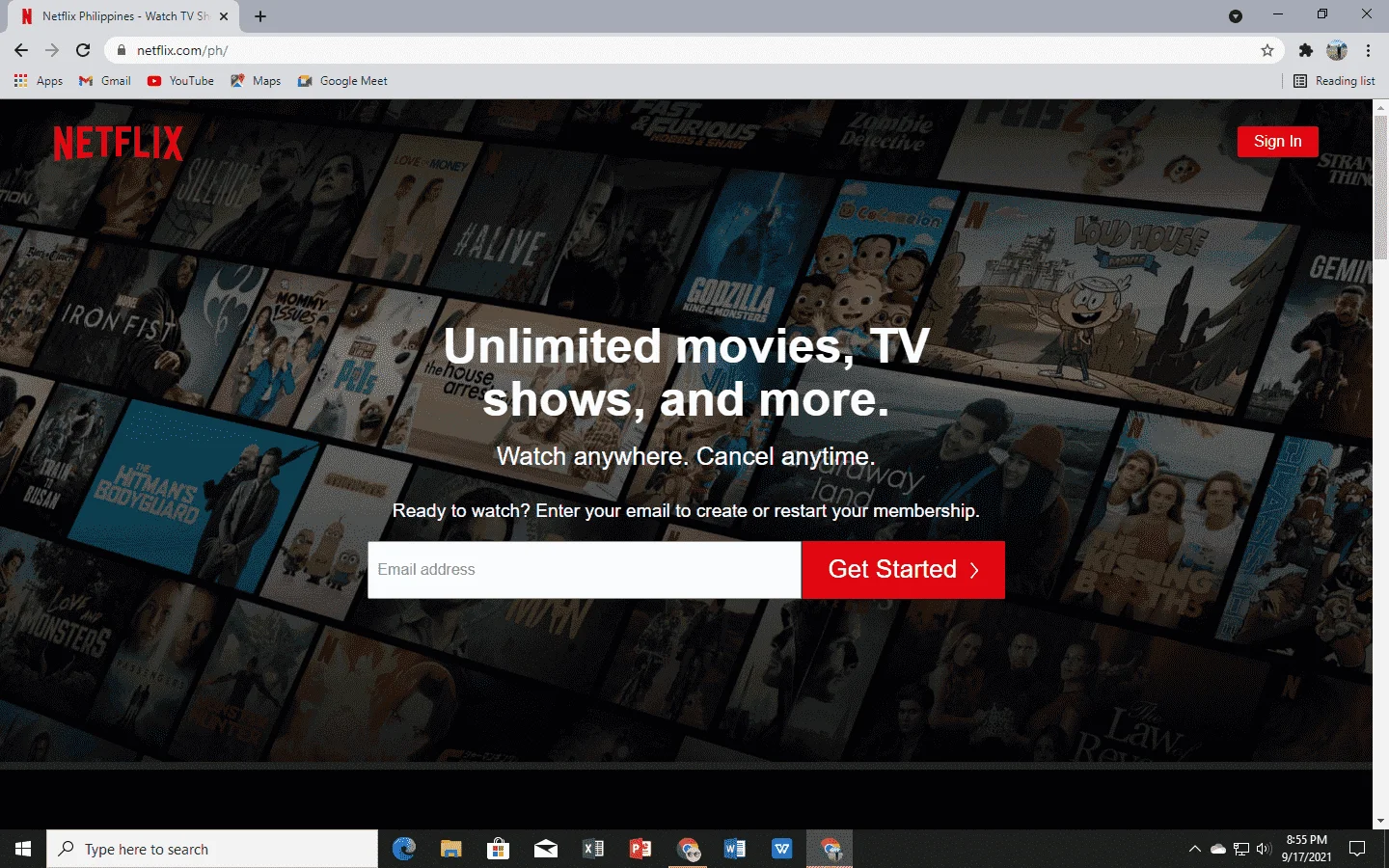Select the Netflix Philippines tab
Screen dimensions: 1389x868
click(x=125, y=16)
